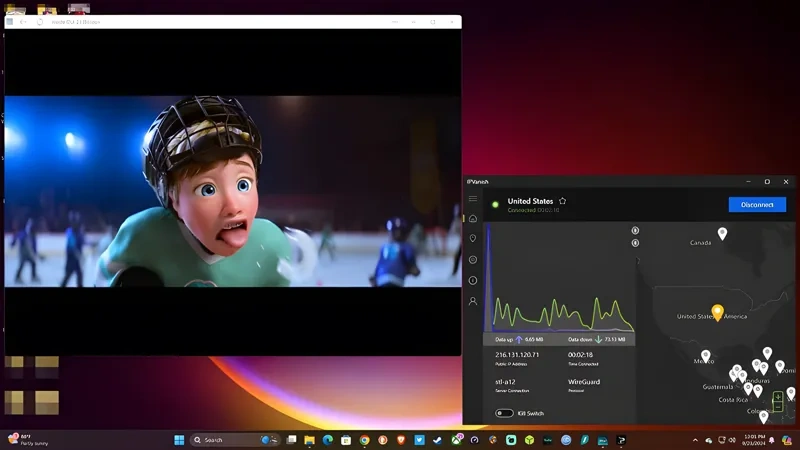The width and height of the screenshot is (800, 450).
Task: Click the Mexico map pin
Action: [706, 355]
